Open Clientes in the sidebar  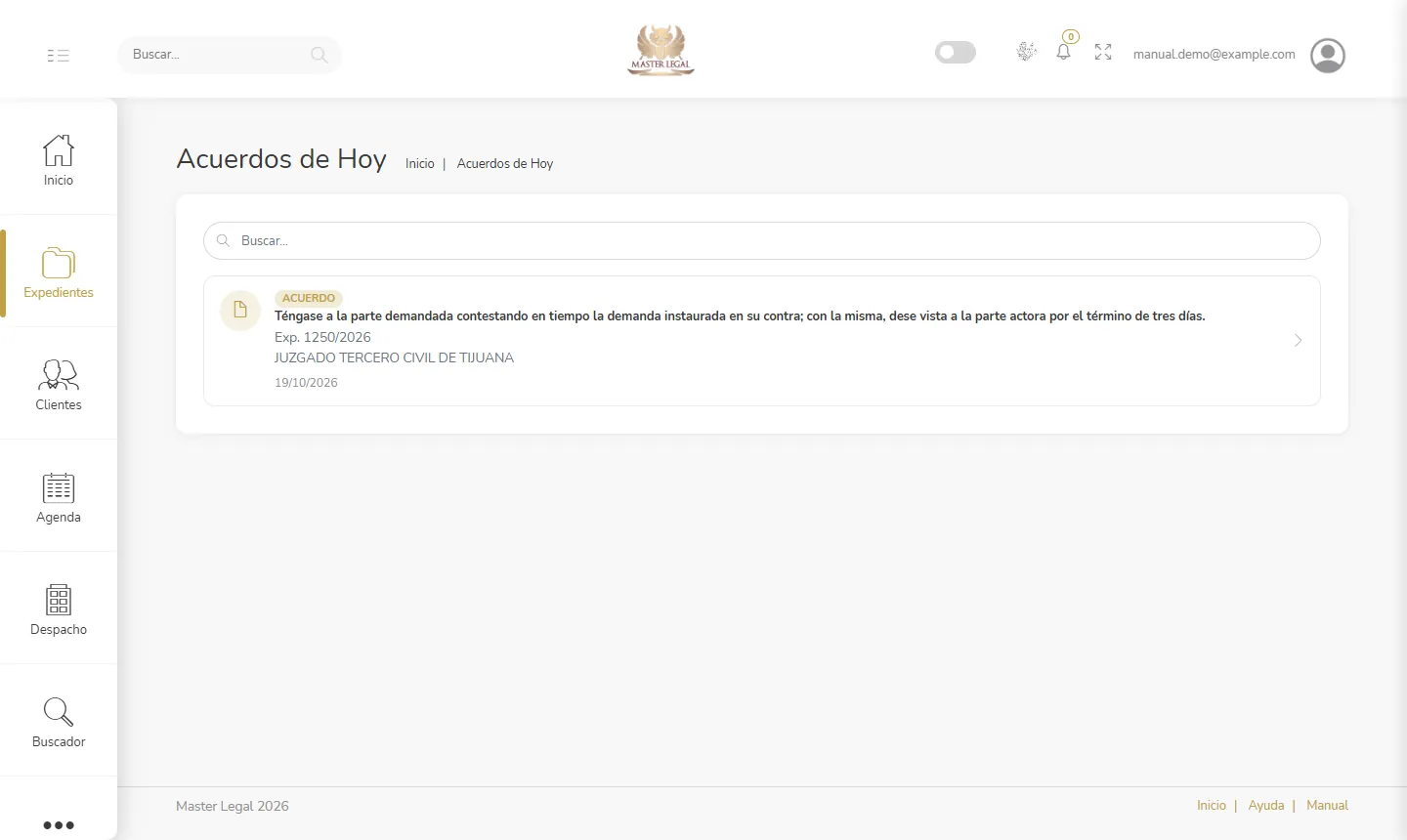59,385
